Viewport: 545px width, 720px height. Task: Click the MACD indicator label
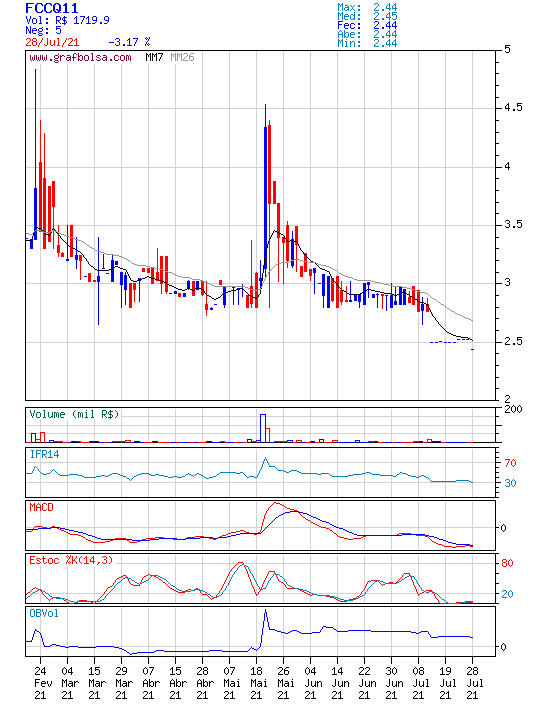pyautogui.click(x=41, y=507)
